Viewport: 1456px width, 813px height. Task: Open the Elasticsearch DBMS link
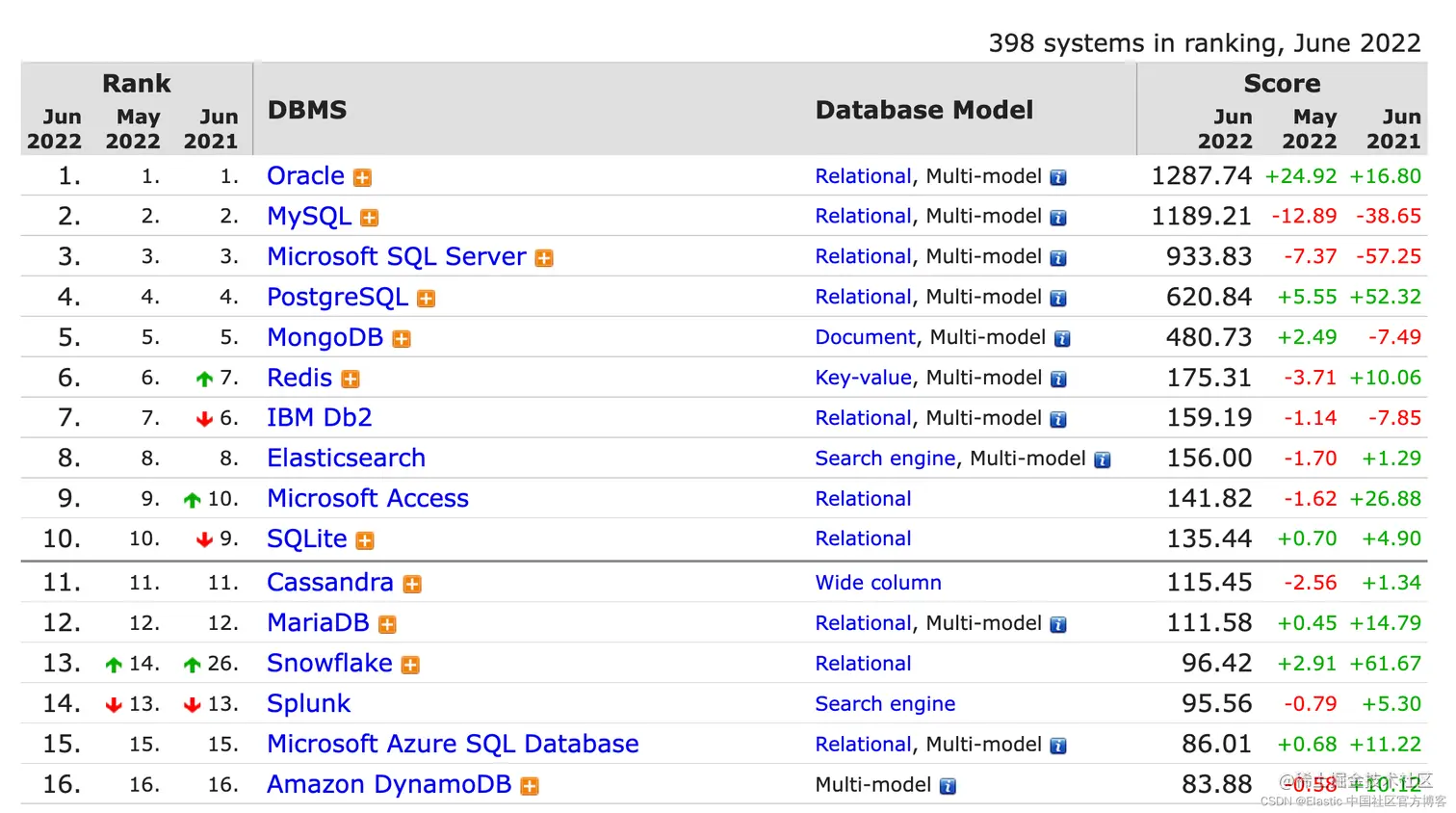[x=346, y=459]
